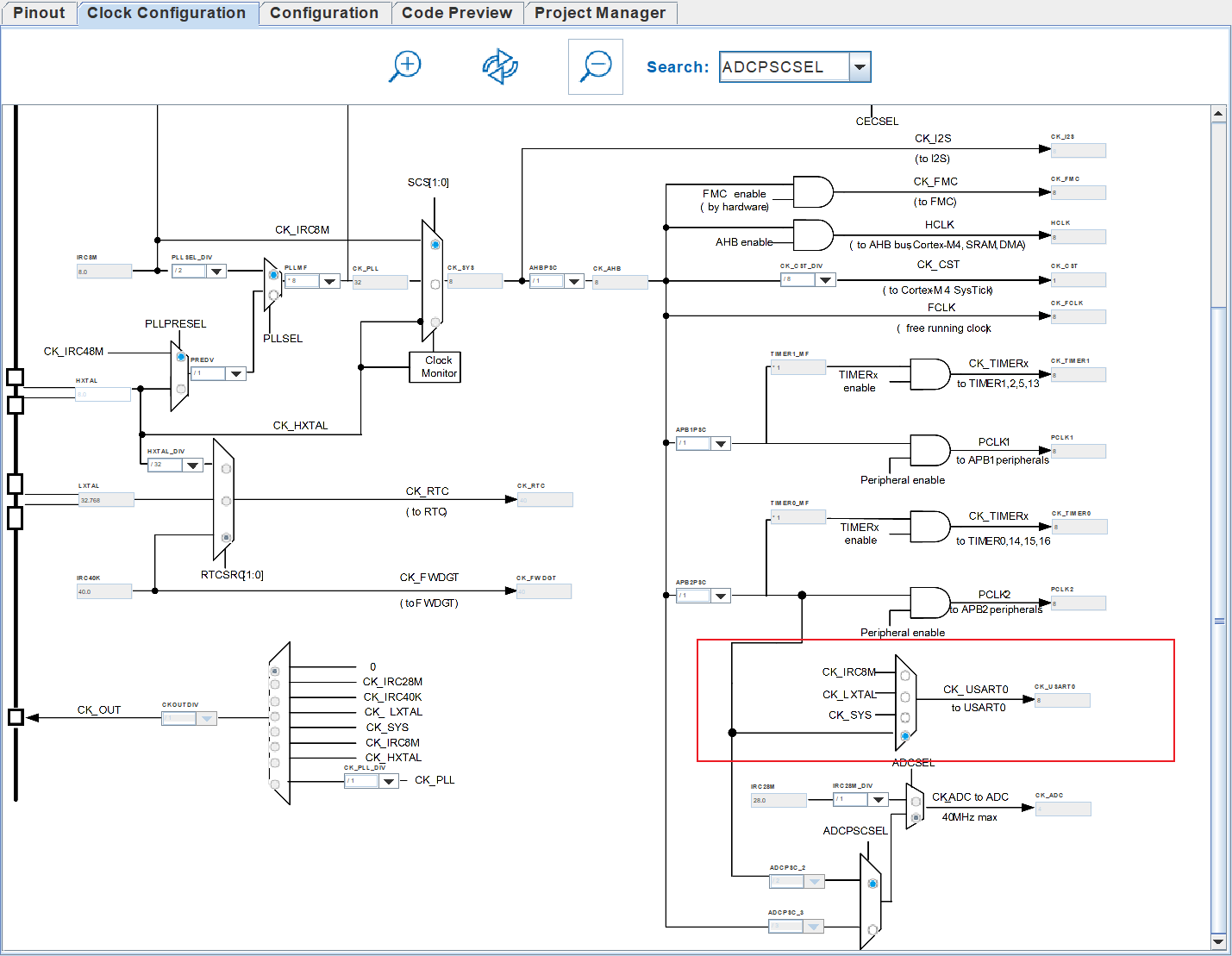Screen dimensions: 1232x956
Task: Click the Clock Monitor block
Action: pos(435,366)
